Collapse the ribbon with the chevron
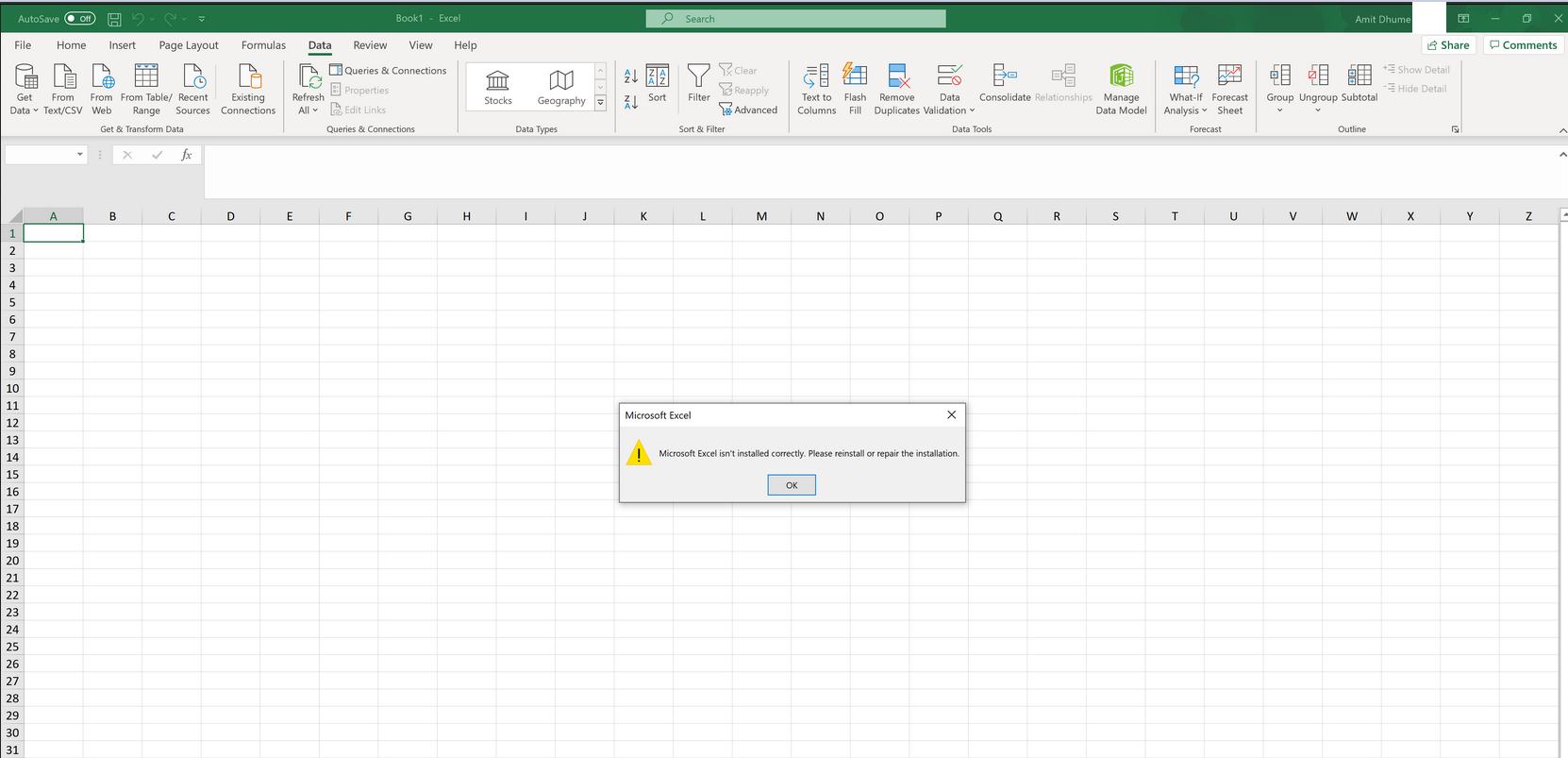The image size is (1568, 758). 1562,130
